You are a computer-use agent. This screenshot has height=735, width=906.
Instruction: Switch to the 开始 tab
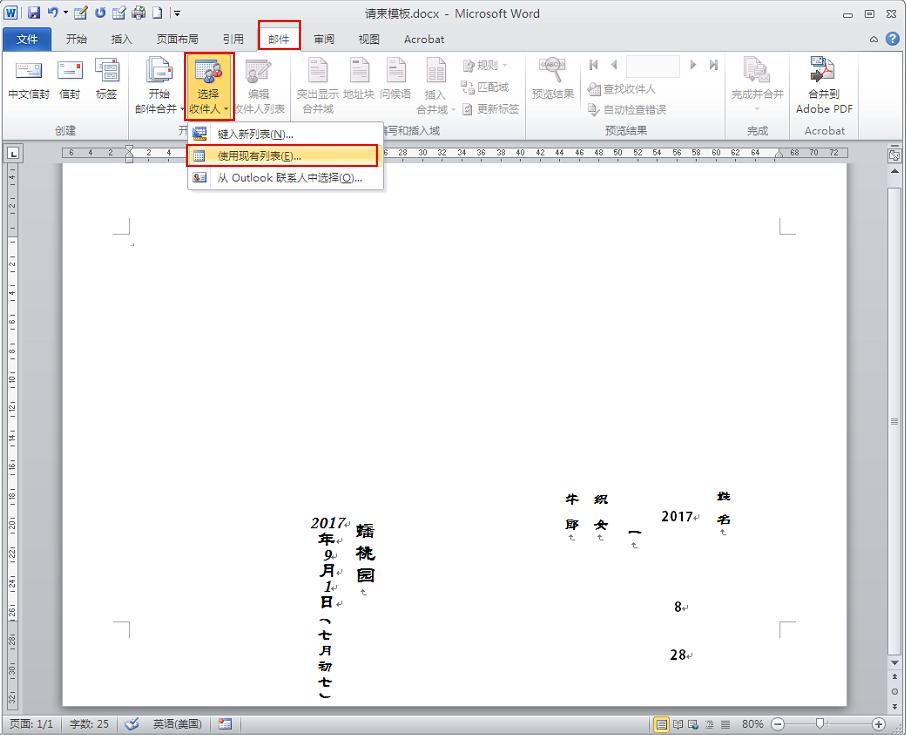coord(76,39)
